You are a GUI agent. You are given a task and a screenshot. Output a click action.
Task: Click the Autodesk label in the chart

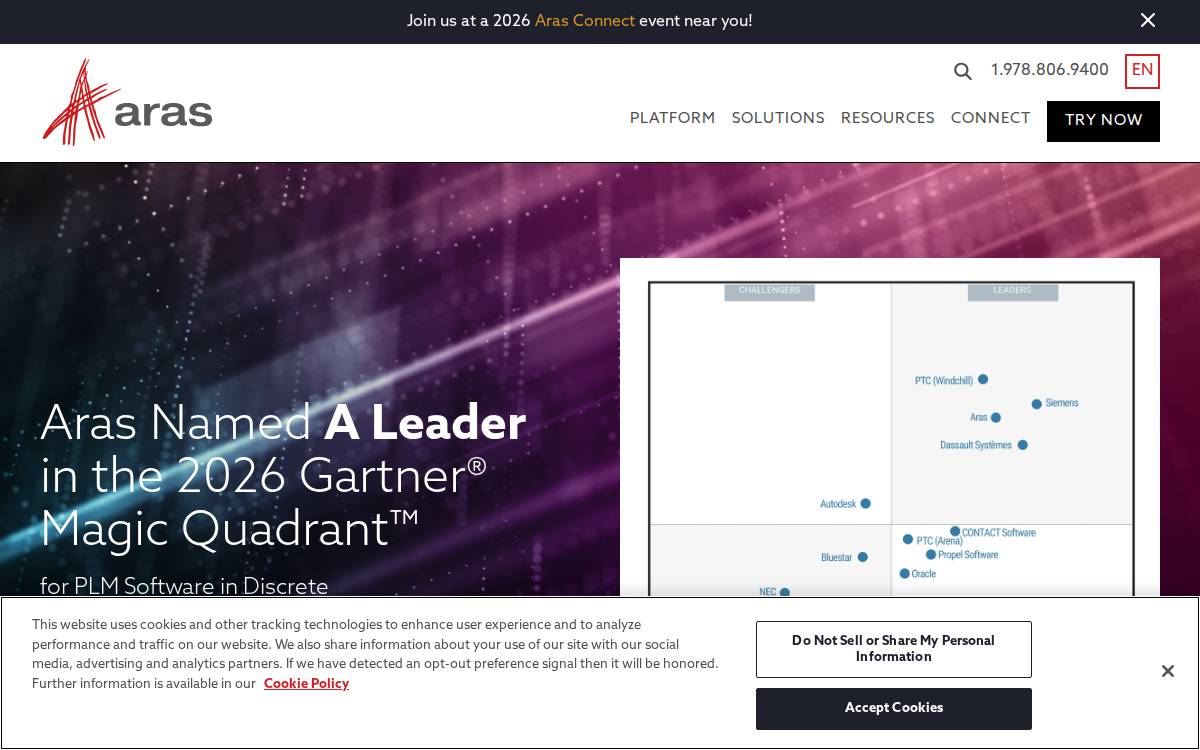[838, 504]
